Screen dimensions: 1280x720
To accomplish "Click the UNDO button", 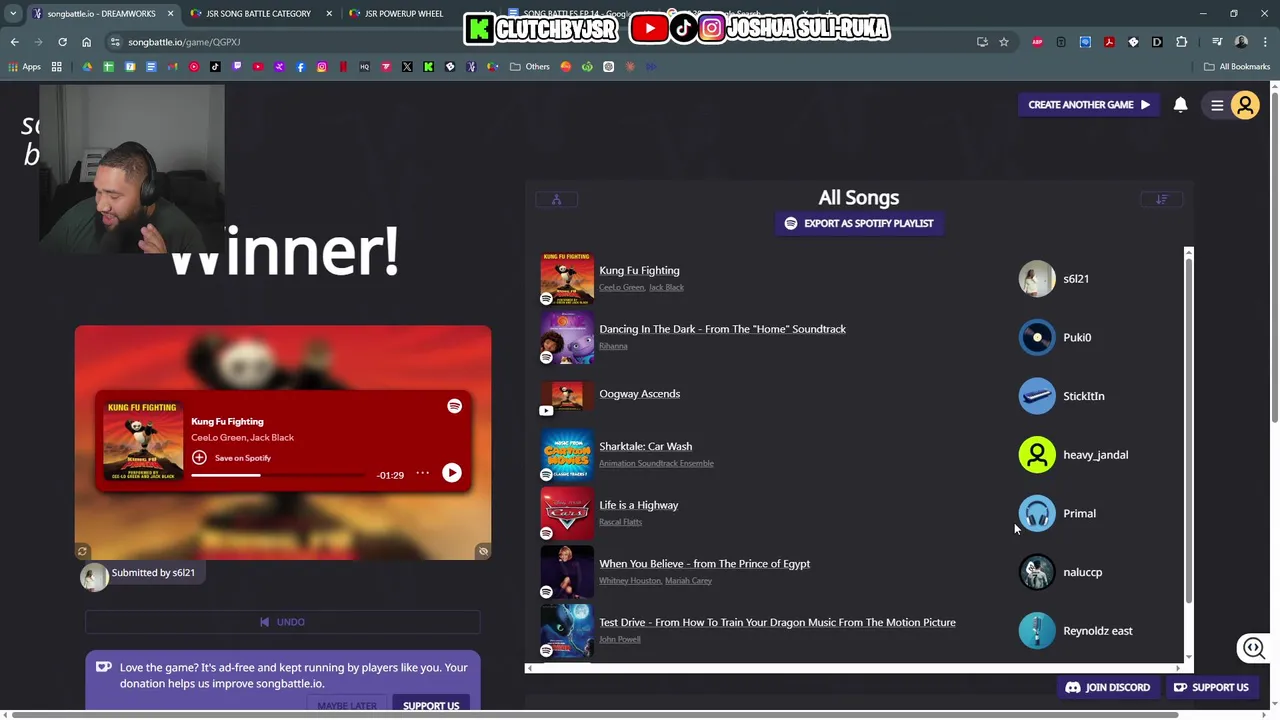I will (x=282, y=622).
